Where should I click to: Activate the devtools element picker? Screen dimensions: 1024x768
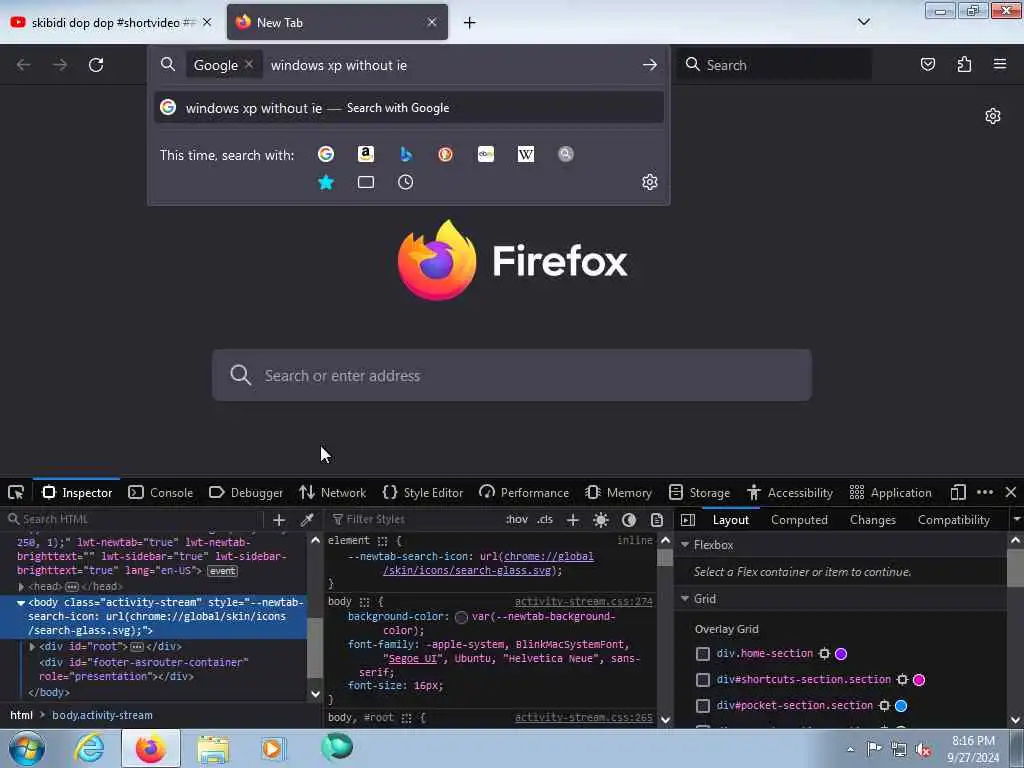(16, 492)
